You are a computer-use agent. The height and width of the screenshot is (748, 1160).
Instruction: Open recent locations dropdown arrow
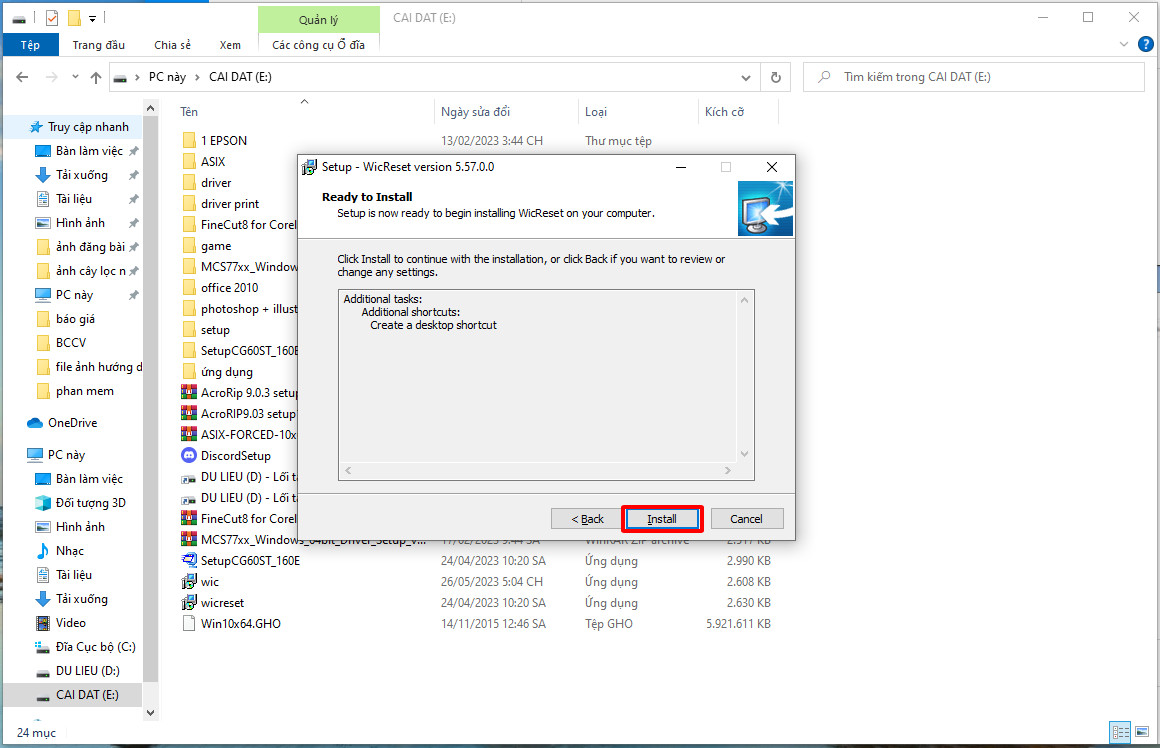coord(75,77)
